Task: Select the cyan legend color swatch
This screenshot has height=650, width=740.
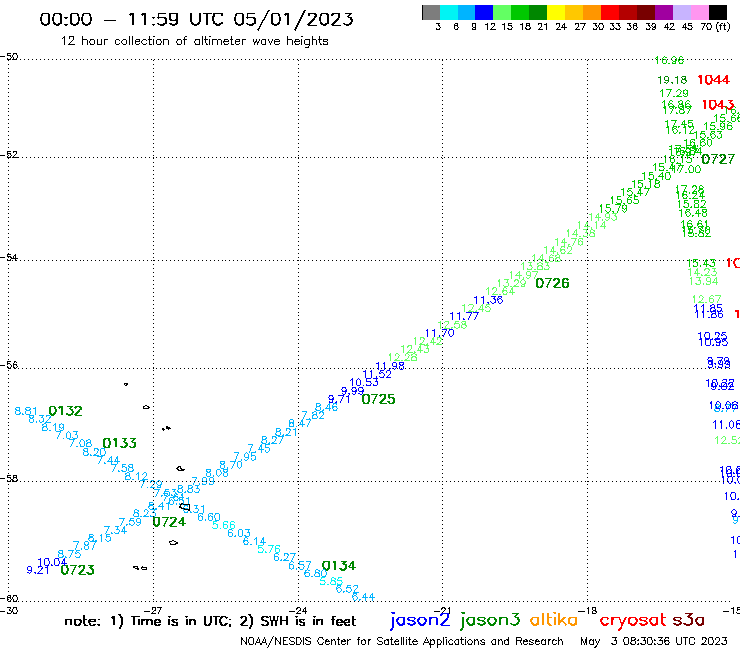Action: pos(448,12)
